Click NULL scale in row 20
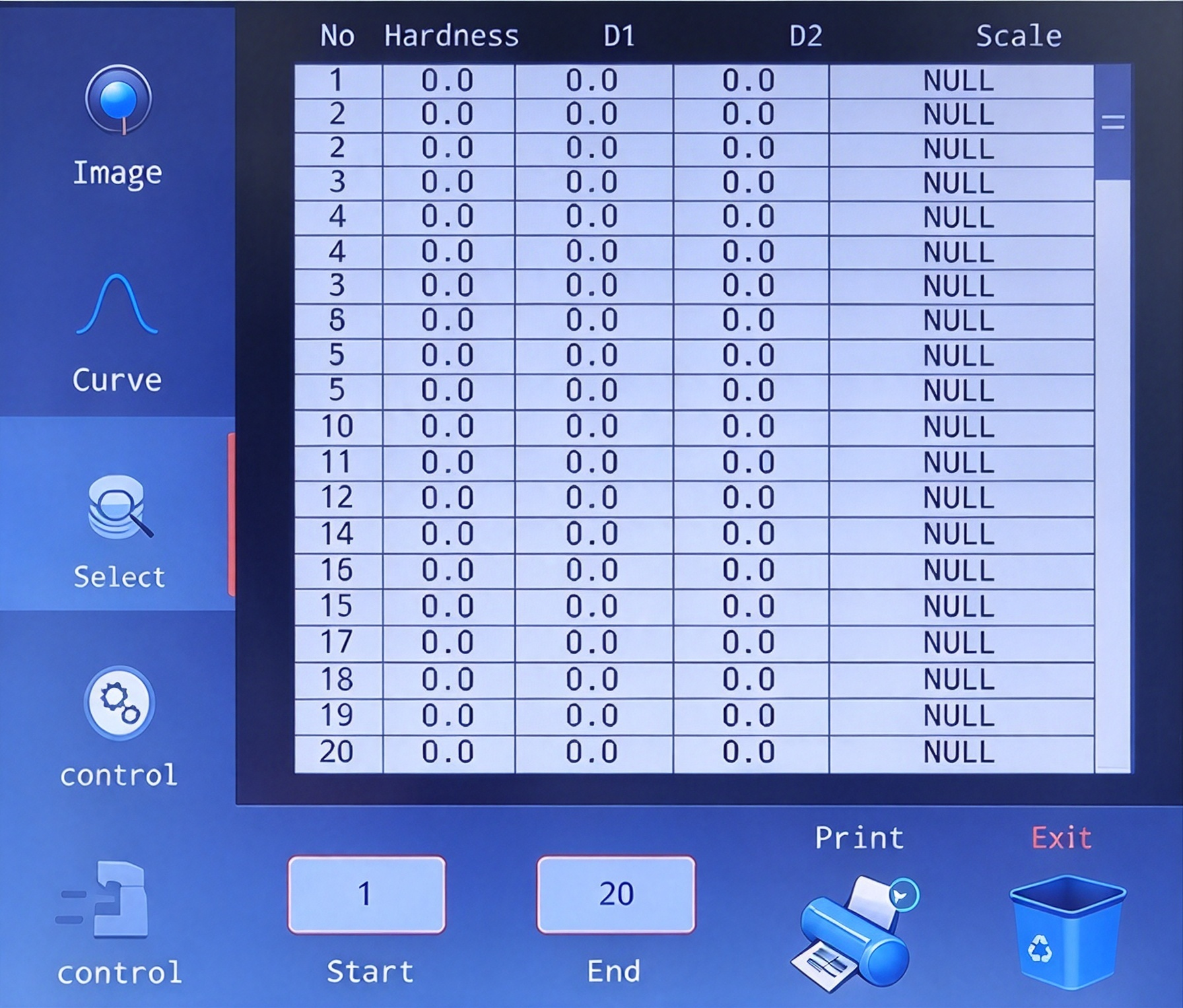The image size is (1183, 1008). tap(960, 753)
